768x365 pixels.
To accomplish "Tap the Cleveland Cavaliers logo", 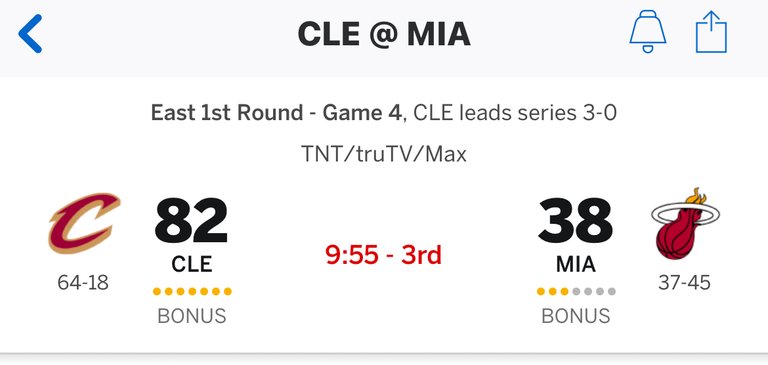I will click(84, 223).
